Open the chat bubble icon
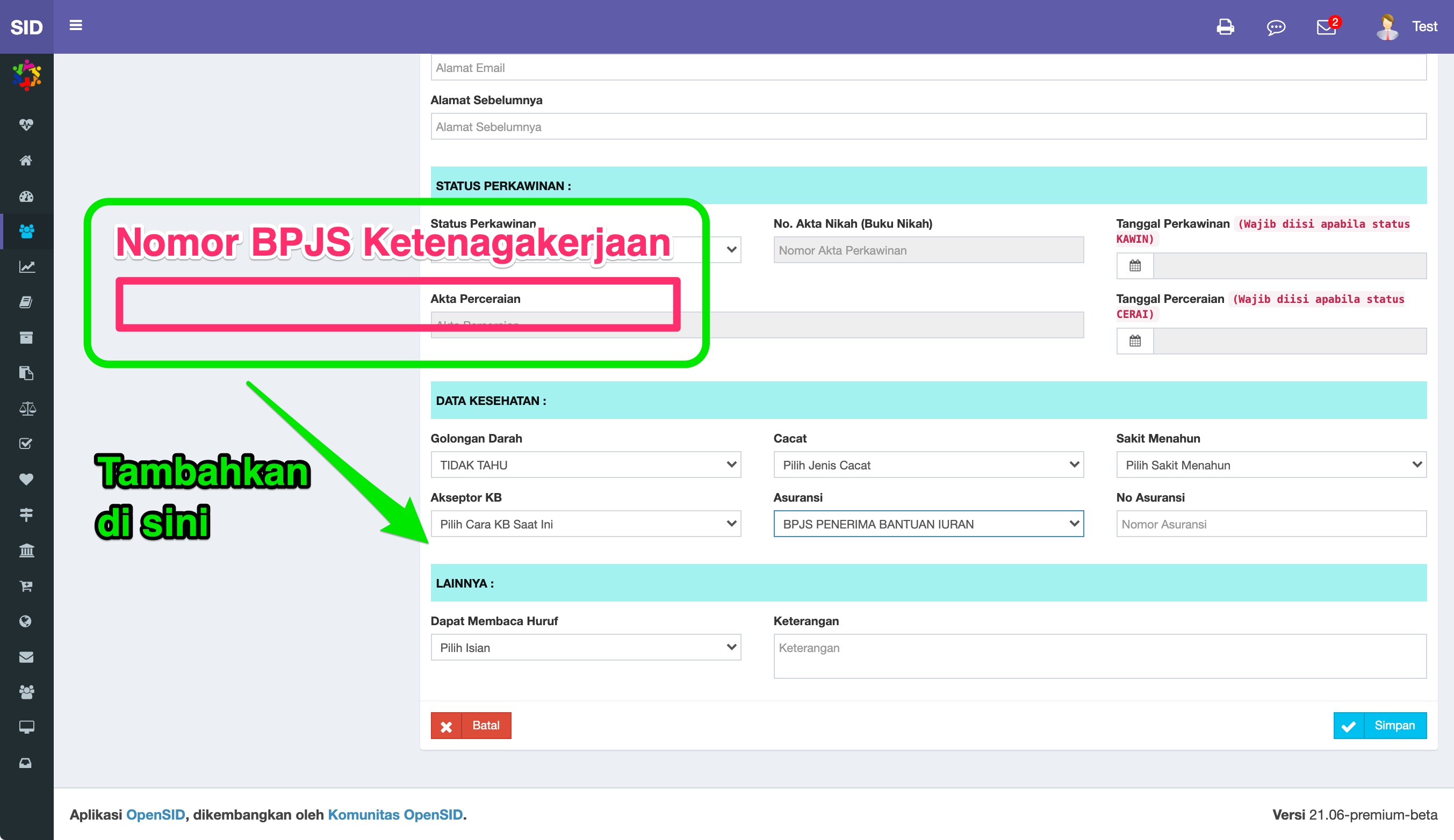1454x840 pixels. point(1276,27)
